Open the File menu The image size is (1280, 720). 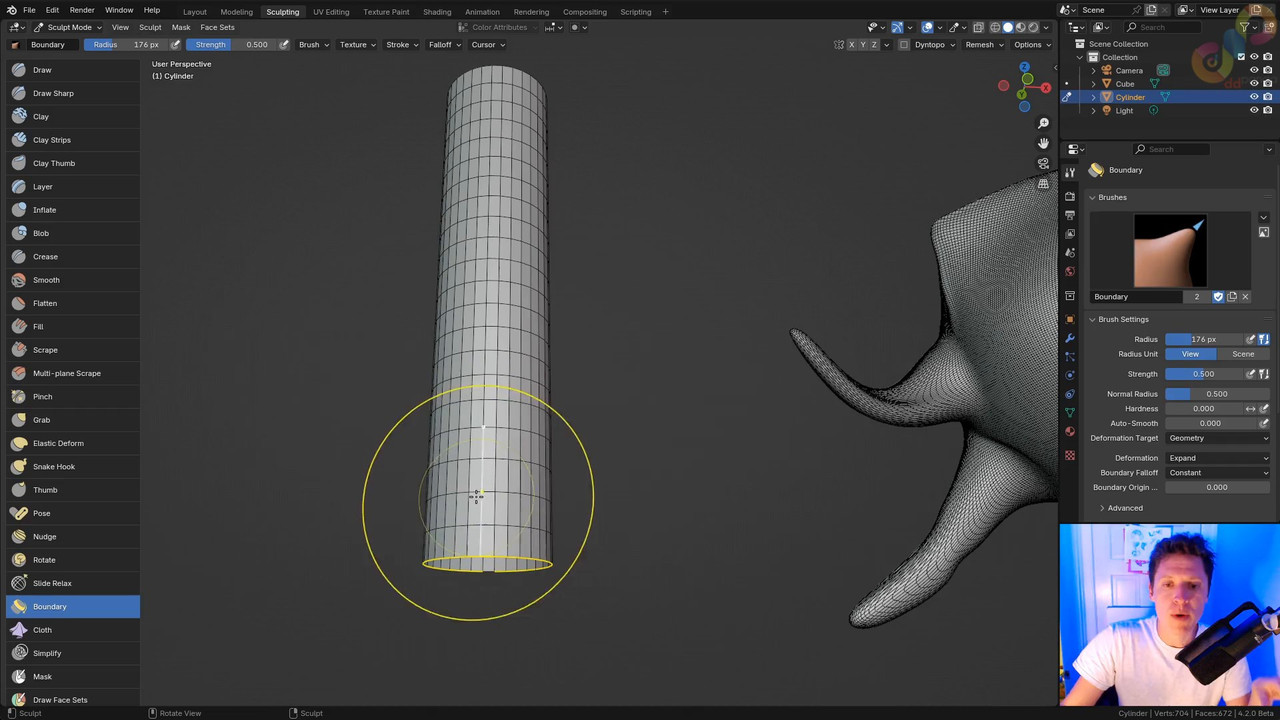click(29, 11)
